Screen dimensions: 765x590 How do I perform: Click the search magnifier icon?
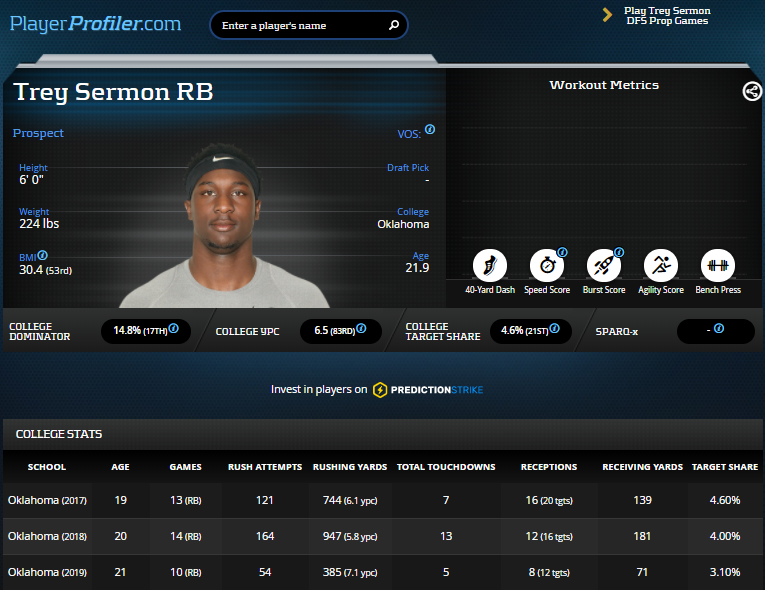coord(394,26)
